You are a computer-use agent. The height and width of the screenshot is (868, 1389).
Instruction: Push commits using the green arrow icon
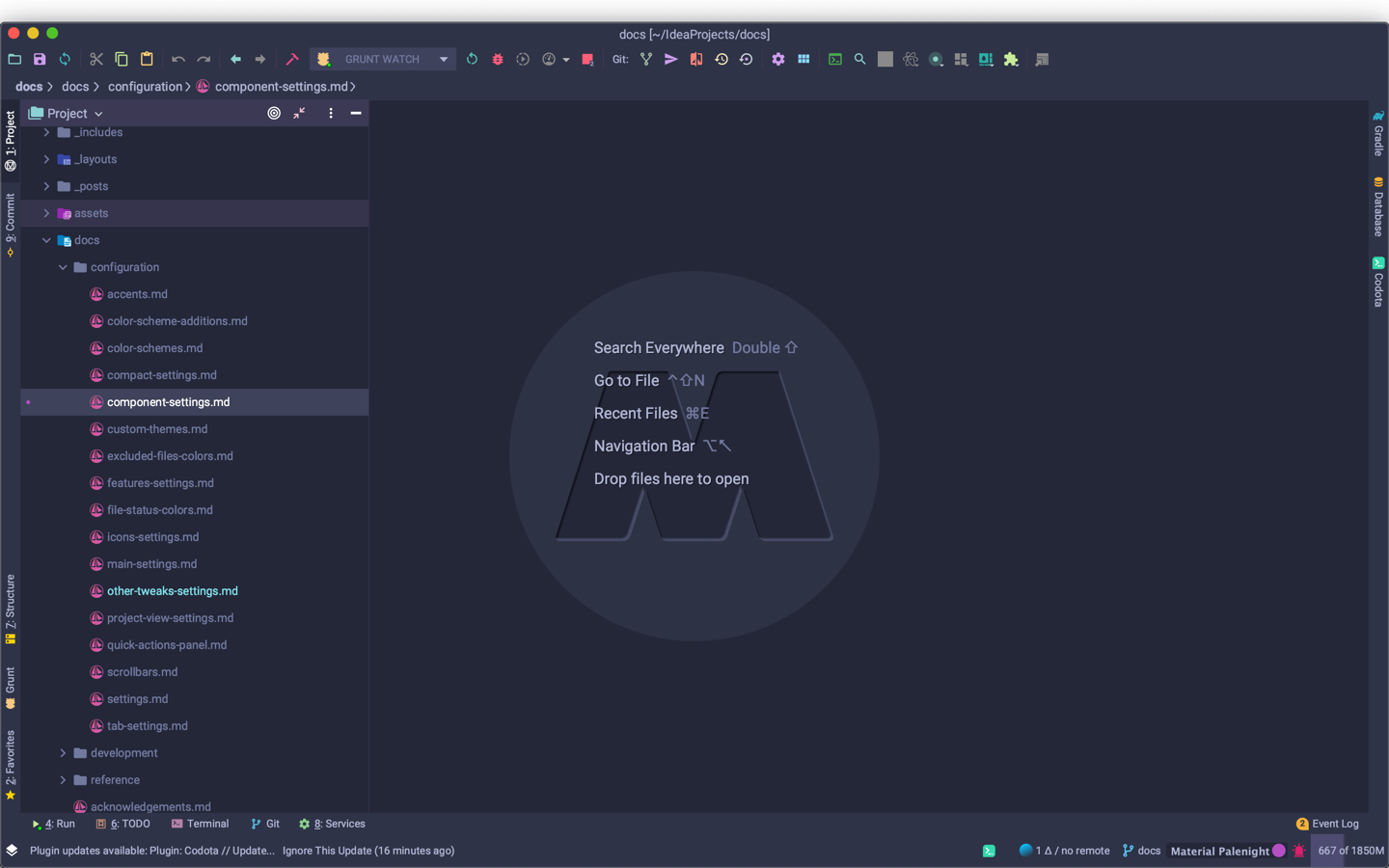click(670, 59)
